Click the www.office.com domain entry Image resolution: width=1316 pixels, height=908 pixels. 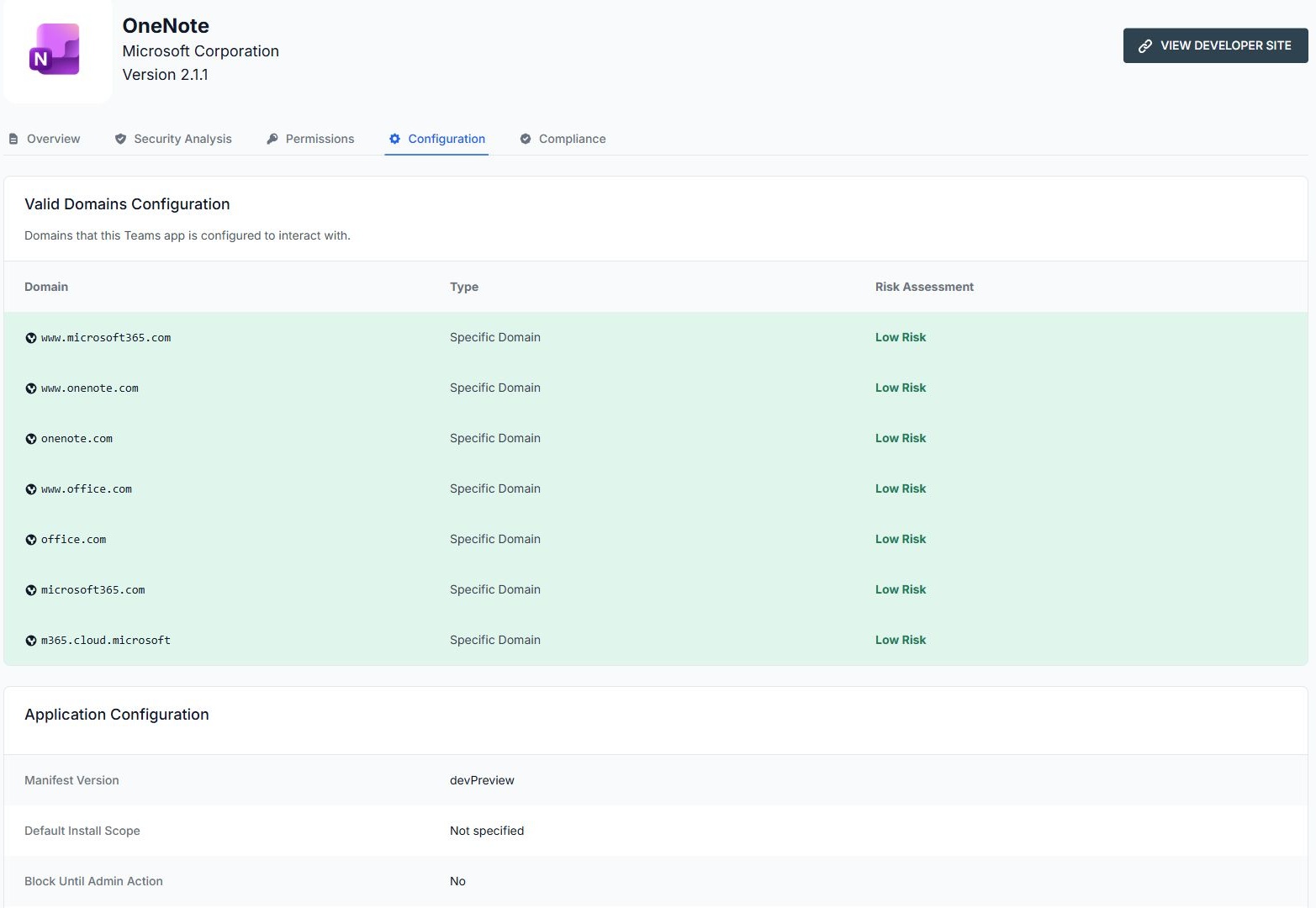pos(87,489)
